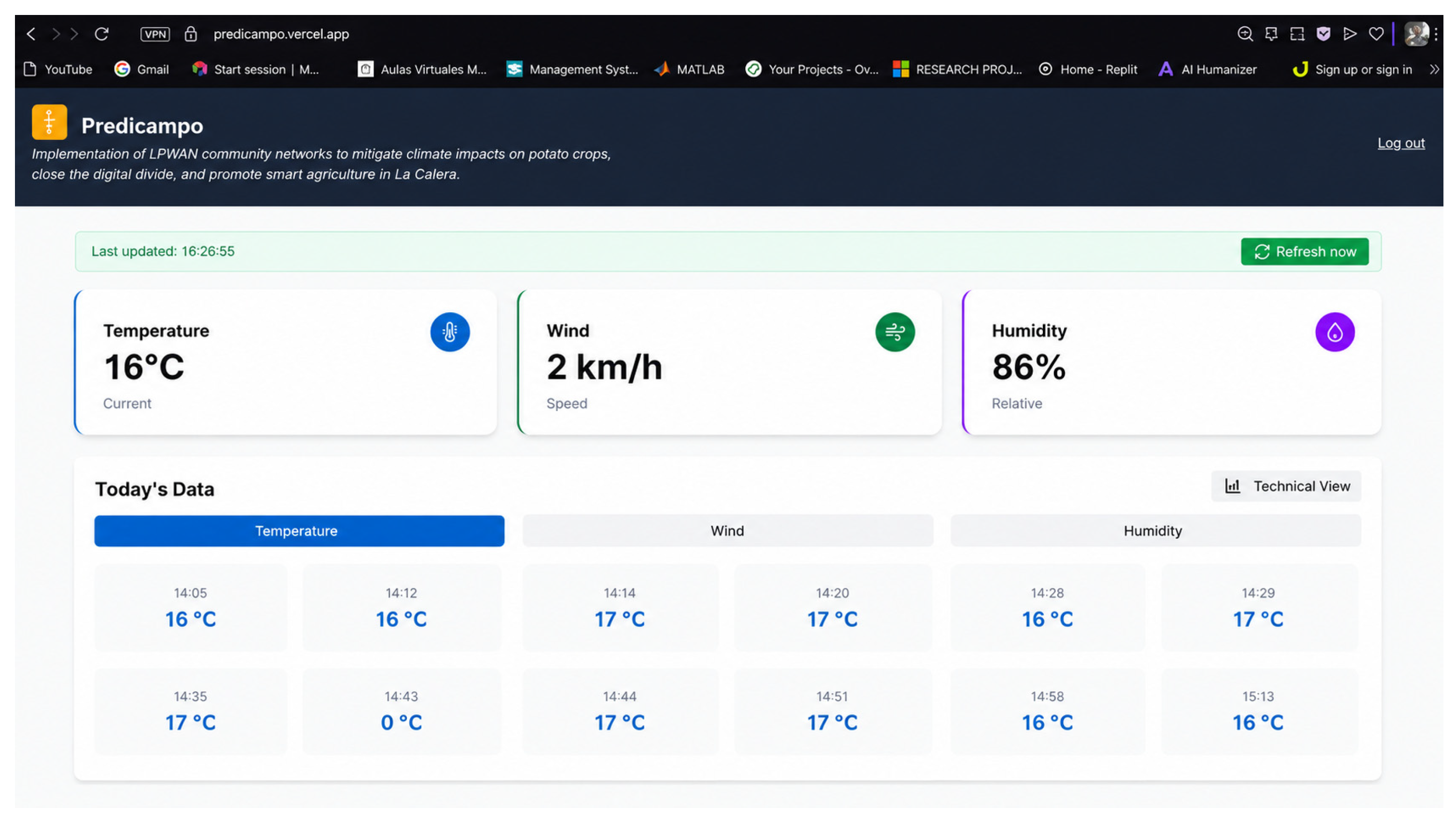1456x822 pixels.
Task: Open Sign up or sign in bookmark
Action: [x=1352, y=70]
